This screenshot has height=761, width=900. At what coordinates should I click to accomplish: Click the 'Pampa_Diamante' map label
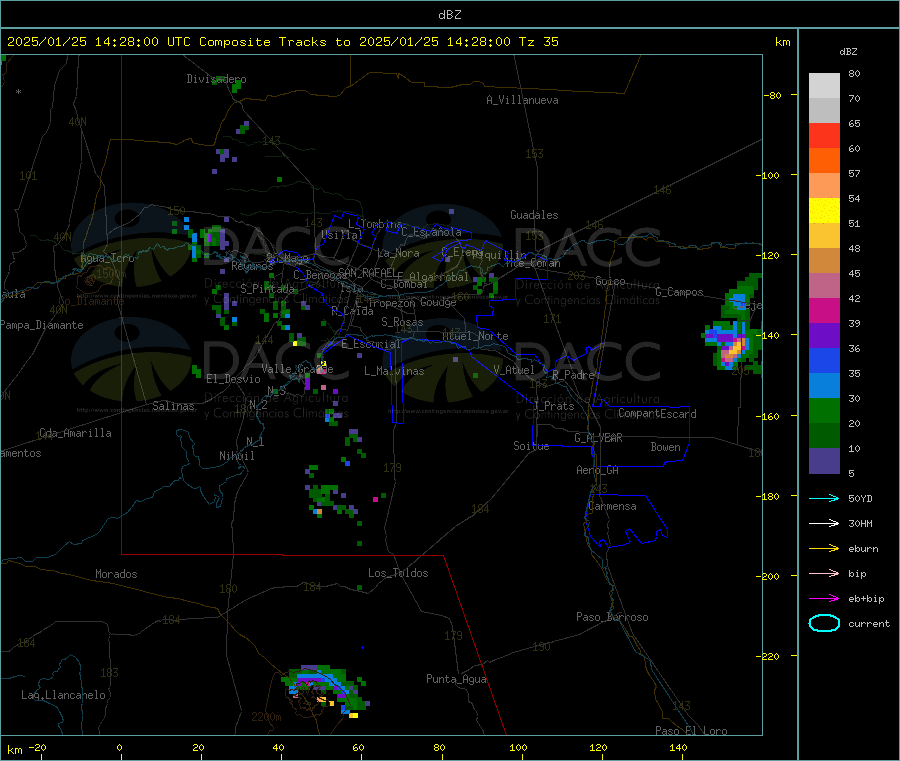[x=42, y=325]
